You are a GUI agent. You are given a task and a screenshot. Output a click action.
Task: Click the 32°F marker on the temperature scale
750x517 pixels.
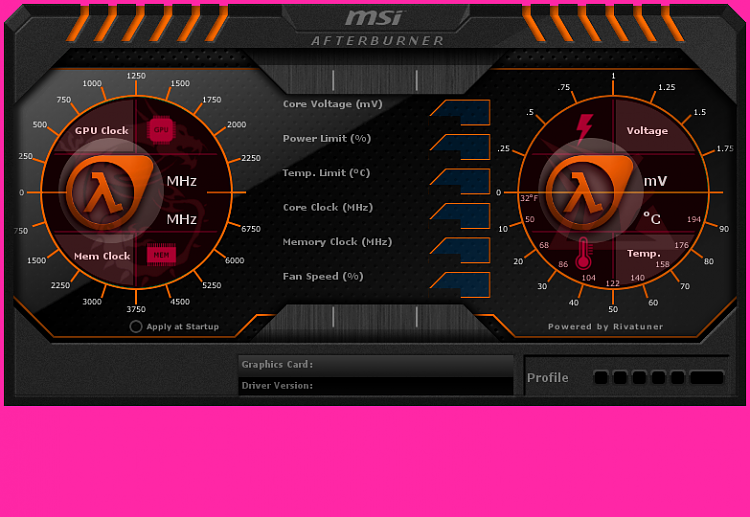pos(529,198)
